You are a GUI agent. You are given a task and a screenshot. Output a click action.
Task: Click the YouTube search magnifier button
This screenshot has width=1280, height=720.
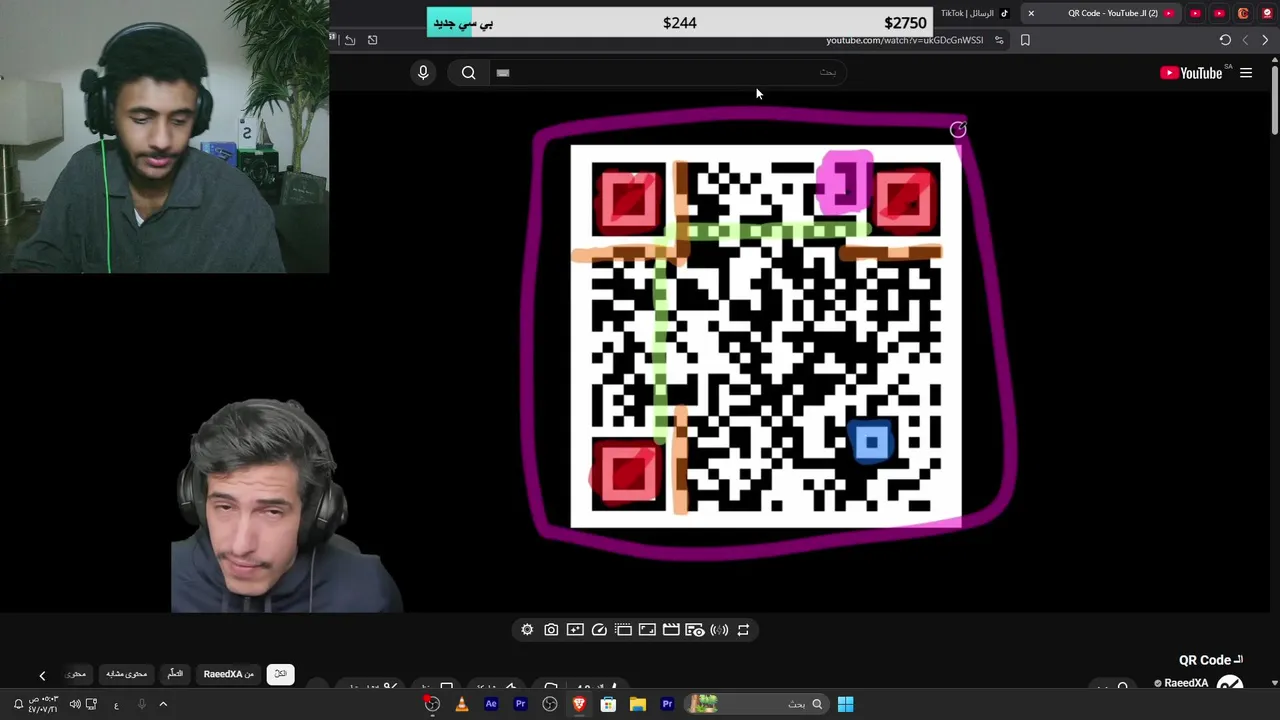click(468, 72)
